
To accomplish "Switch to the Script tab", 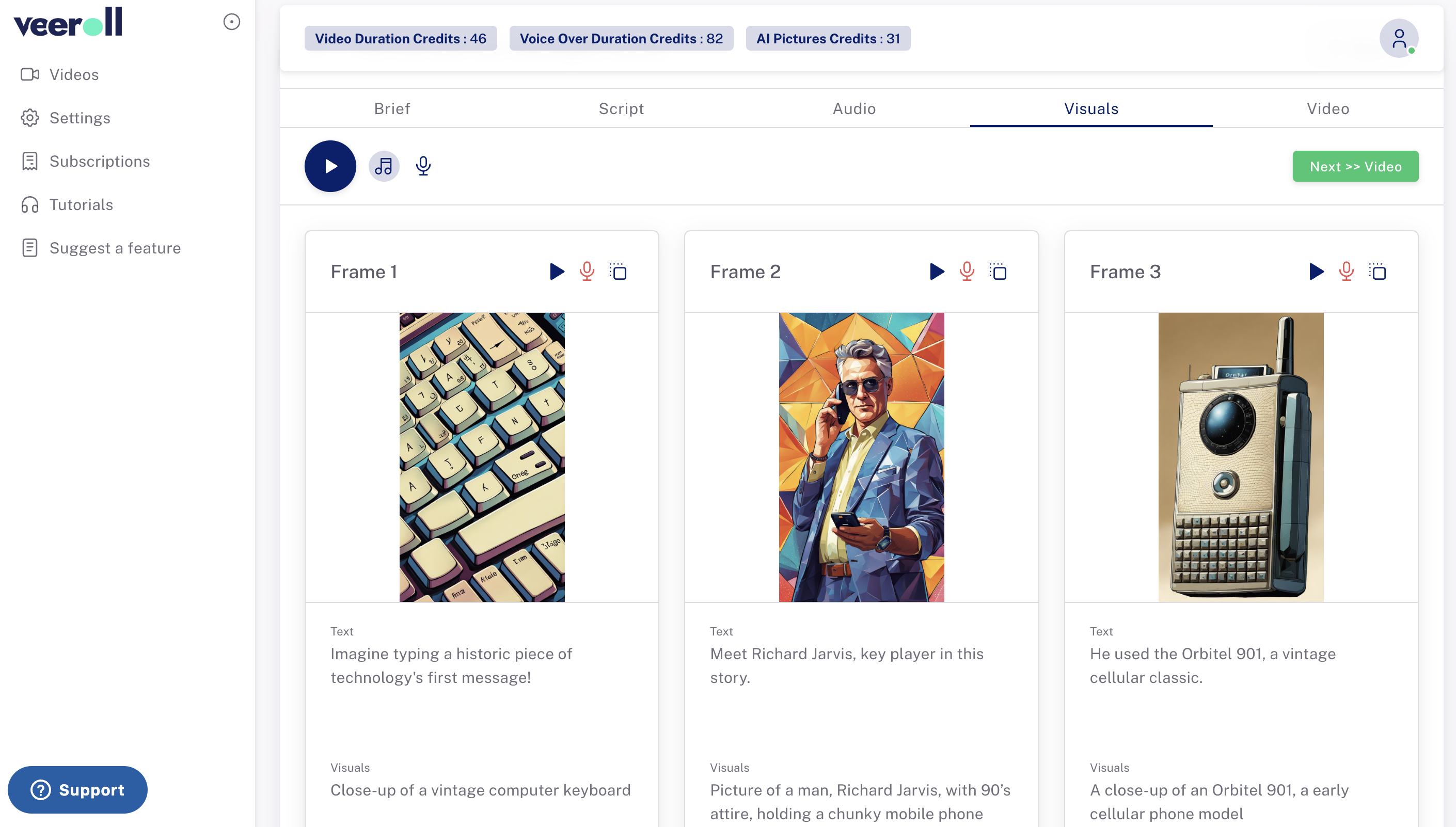I will pyautogui.click(x=621, y=108).
